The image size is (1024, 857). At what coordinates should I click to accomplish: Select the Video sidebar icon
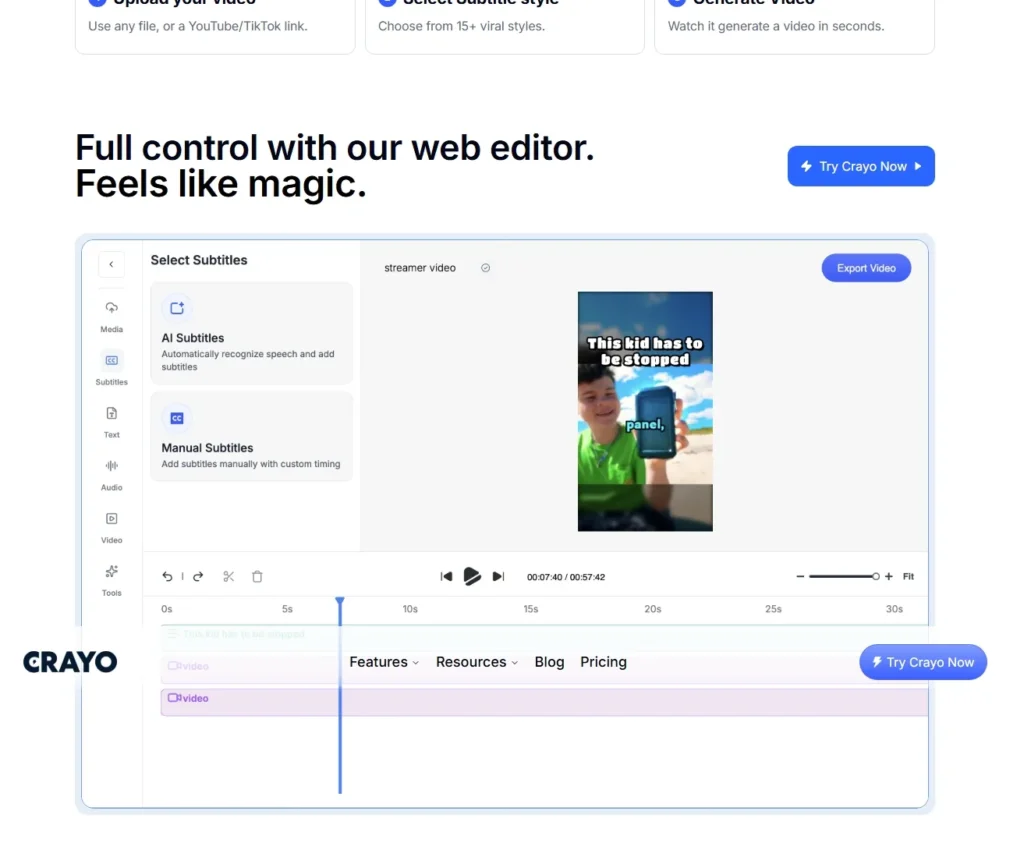pos(111,519)
